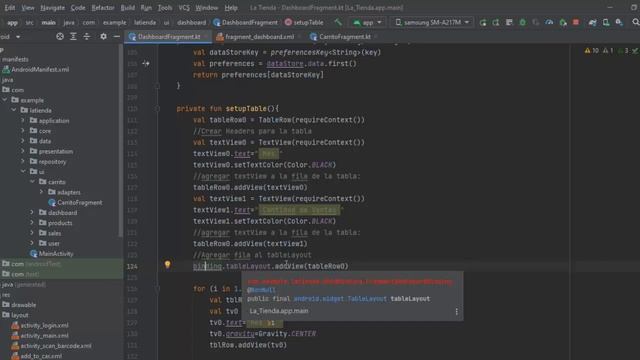Click the @NonNull annotation link in popup
Screen dimensions: 640x360
tap(261, 290)
